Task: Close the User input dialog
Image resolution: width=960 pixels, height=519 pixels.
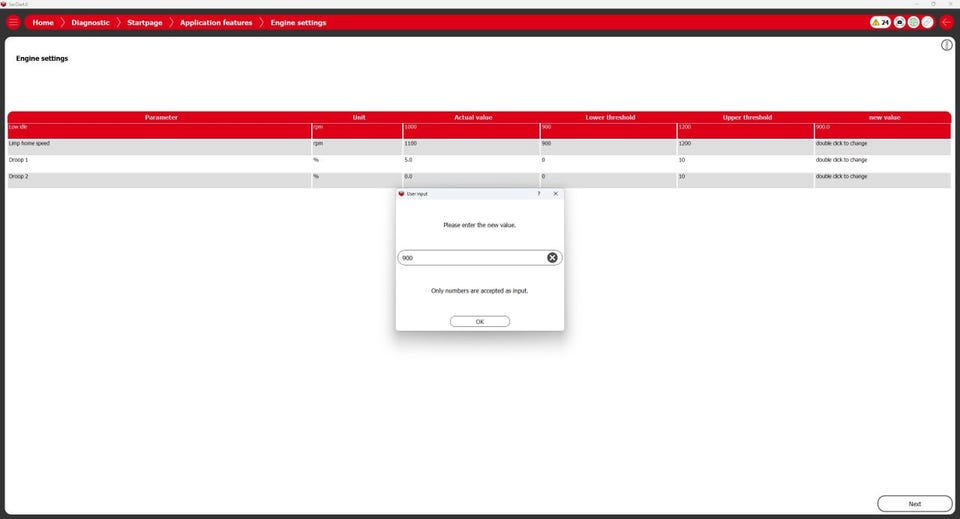Action: [556, 193]
